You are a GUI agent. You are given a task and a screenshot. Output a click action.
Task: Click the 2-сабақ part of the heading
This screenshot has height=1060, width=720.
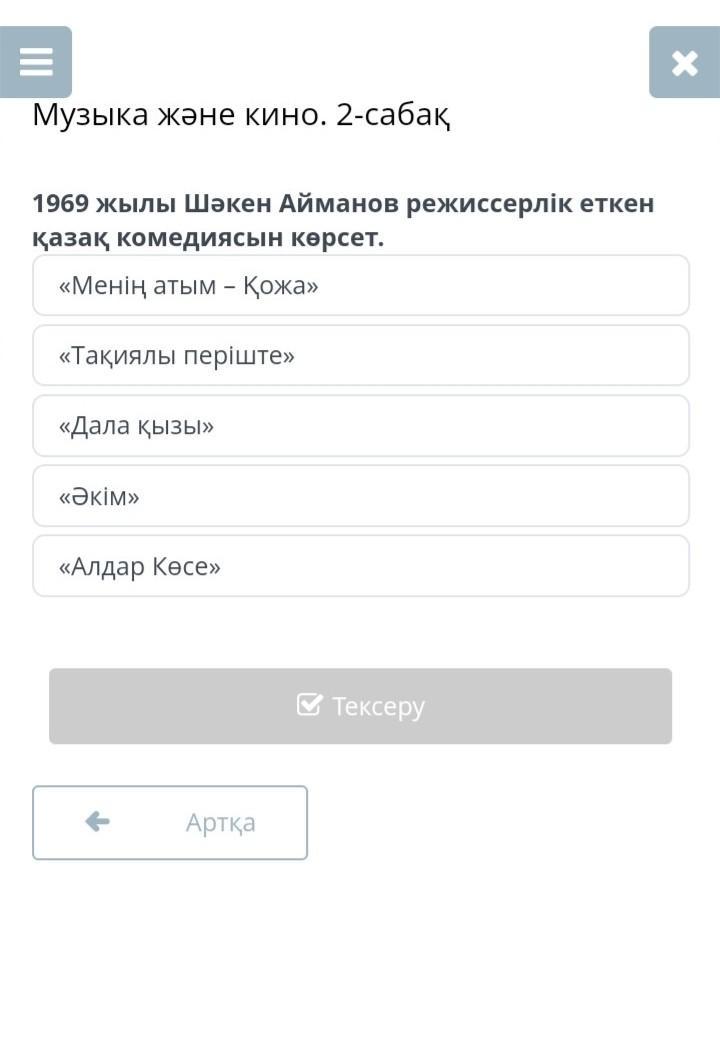393,116
